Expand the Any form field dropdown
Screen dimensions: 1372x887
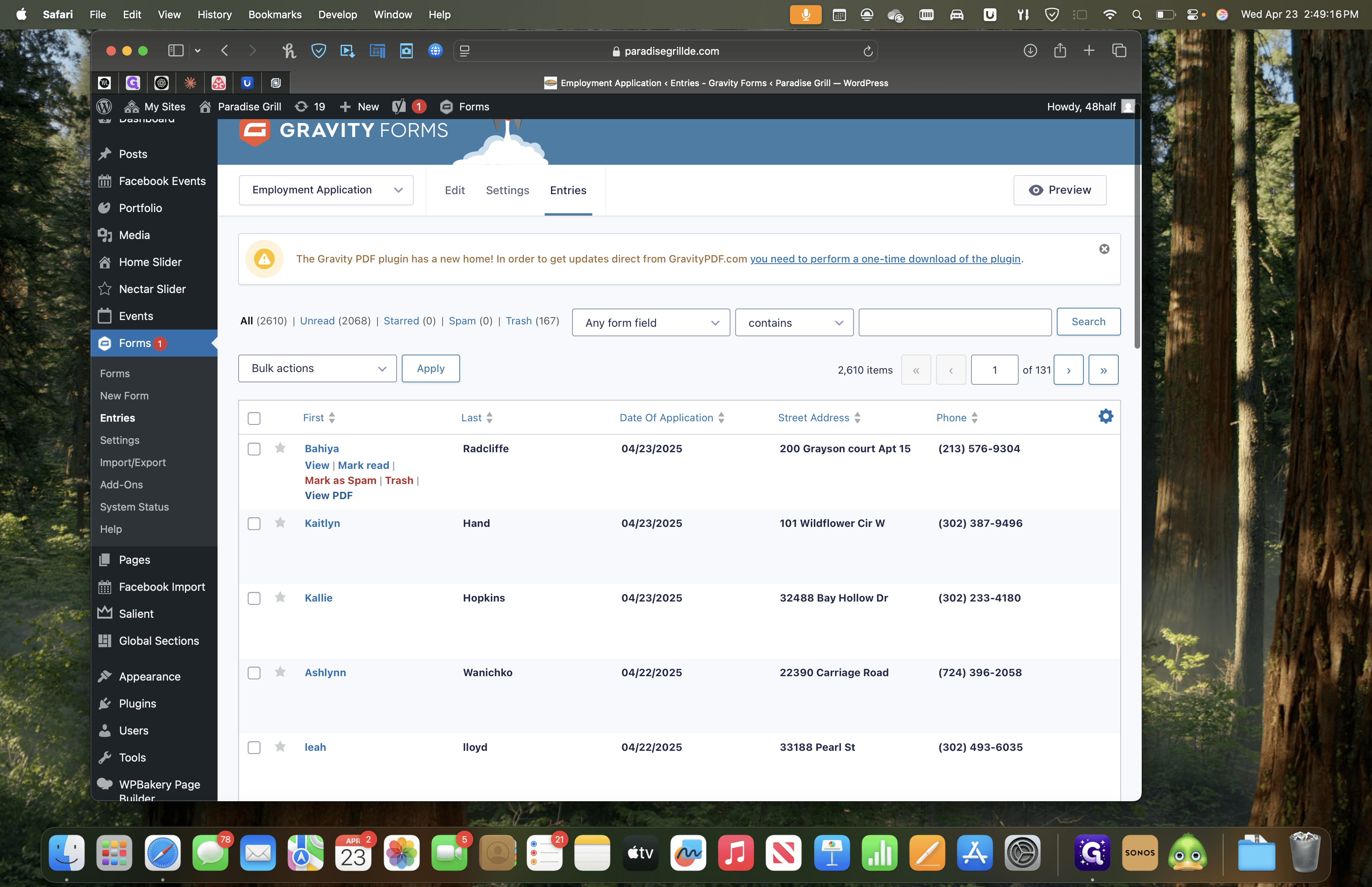[x=651, y=322]
